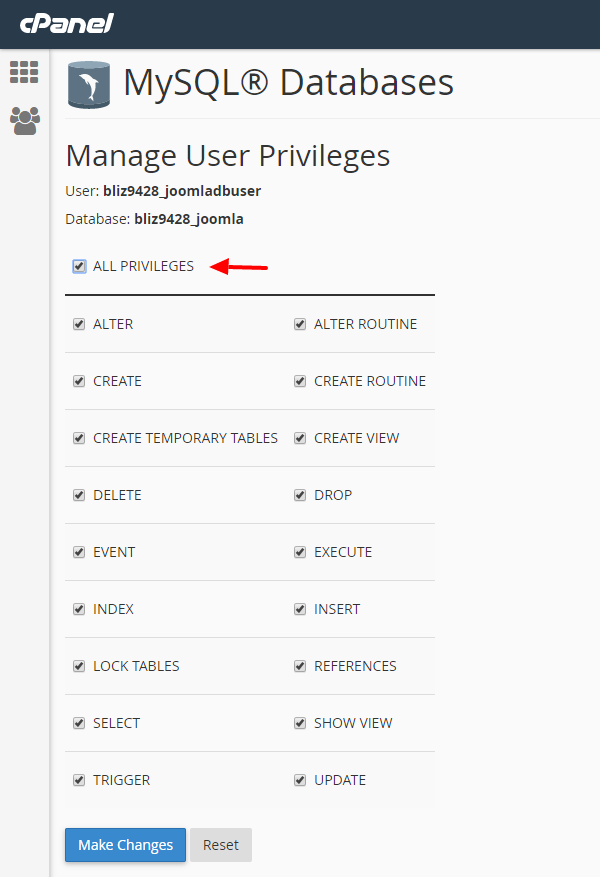Uncheck the DROP privilege
Viewport: 600px width, 877px height.
300,496
